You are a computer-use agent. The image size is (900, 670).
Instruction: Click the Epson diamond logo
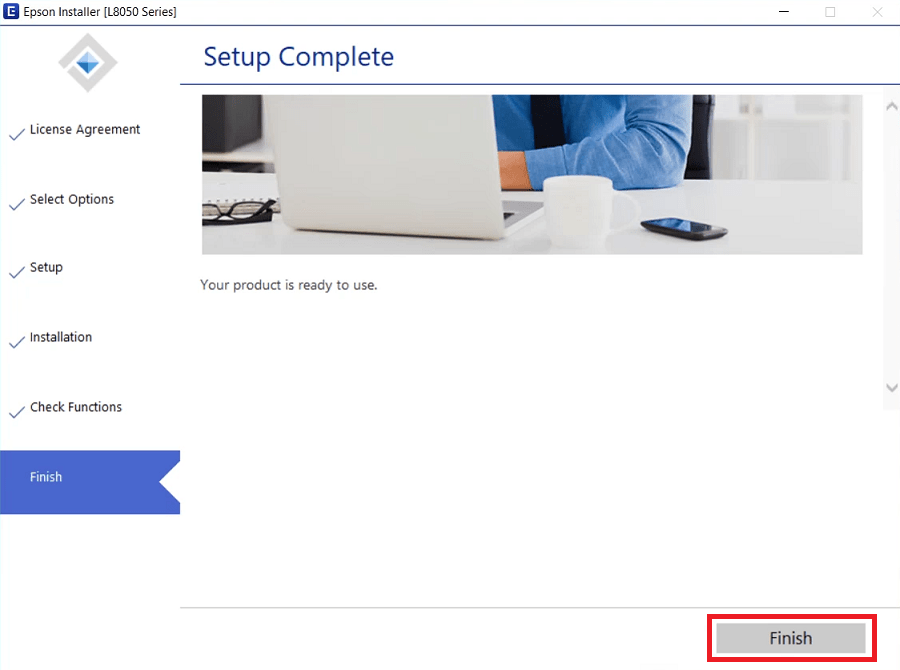[88, 63]
